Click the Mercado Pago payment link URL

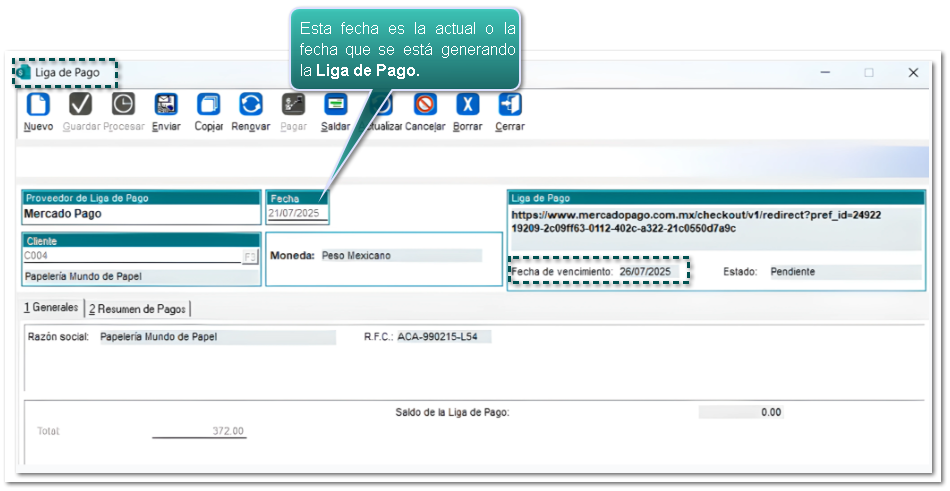[x=696, y=222]
